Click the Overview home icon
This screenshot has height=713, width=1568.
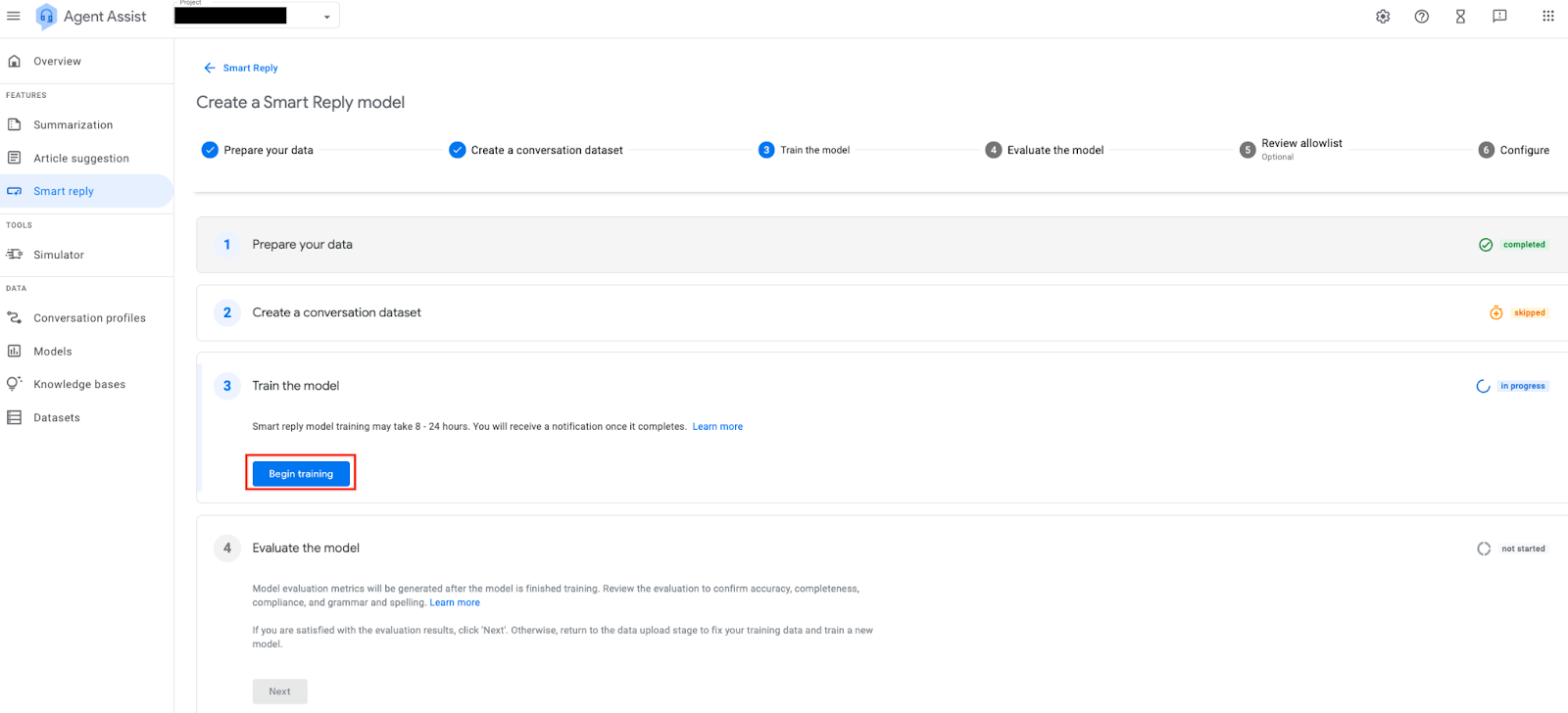(15, 61)
